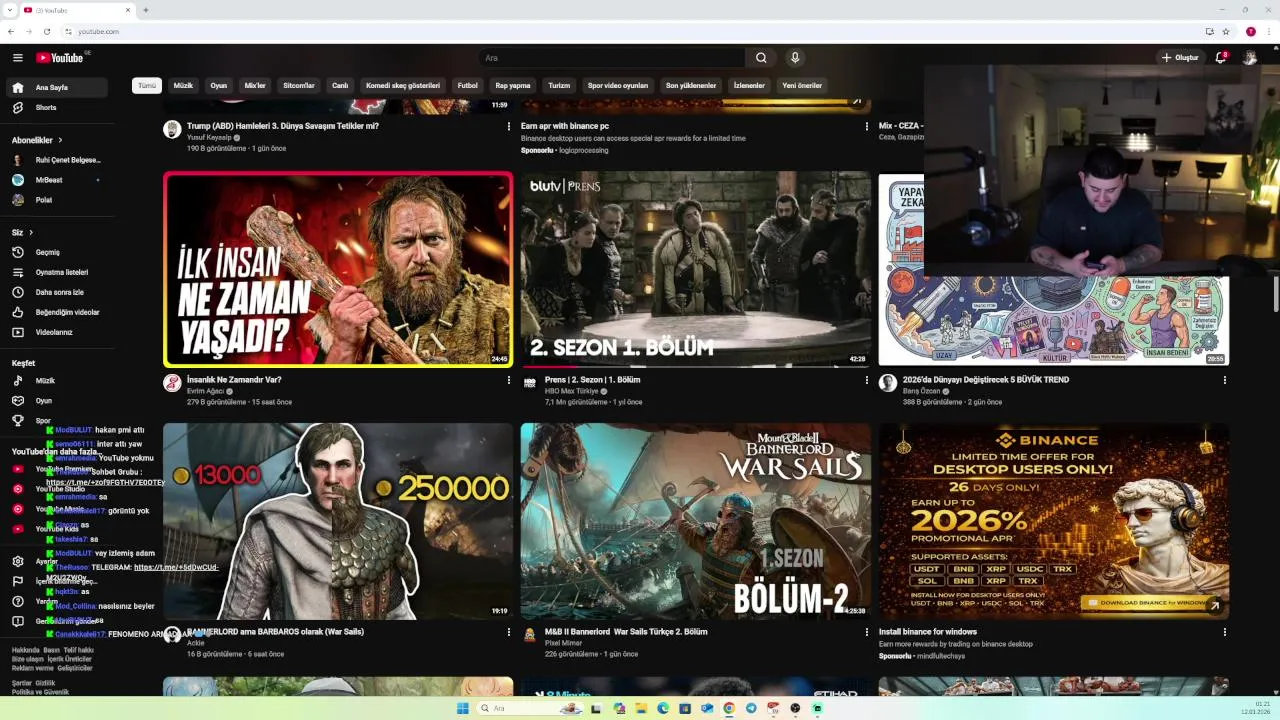
Task: Open Prens 2. Sezon 1. Bölüm title
Action: pyautogui.click(x=593, y=380)
